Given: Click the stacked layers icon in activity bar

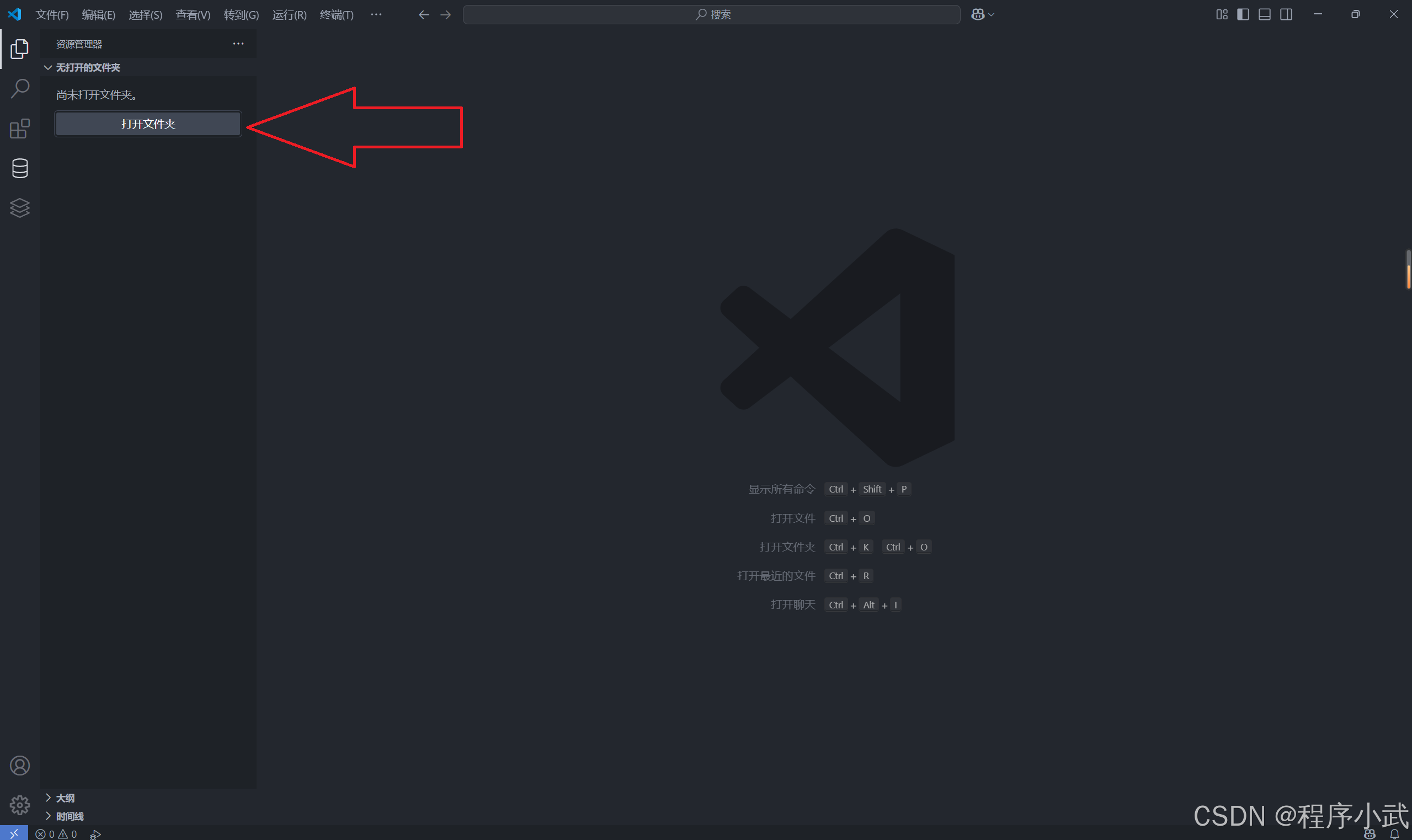Looking at the screenshot, I should pos(20,208).
